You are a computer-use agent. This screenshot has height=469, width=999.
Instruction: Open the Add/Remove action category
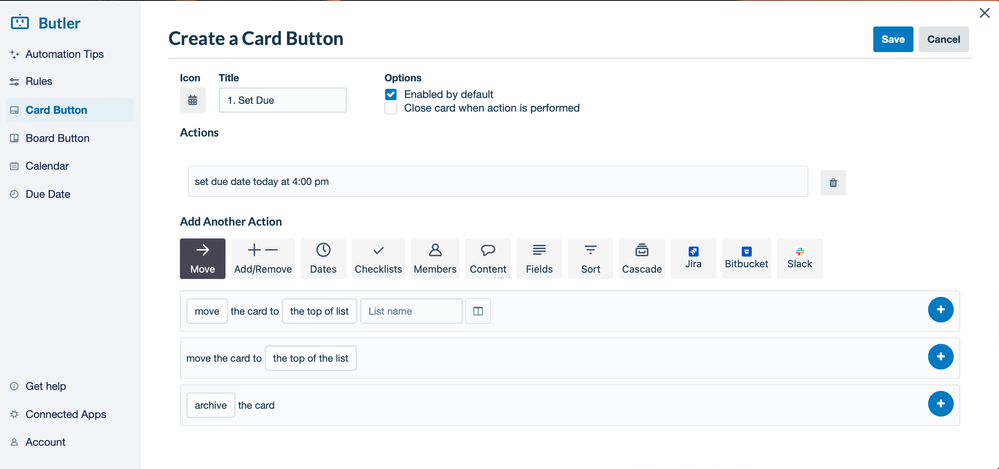263,259
